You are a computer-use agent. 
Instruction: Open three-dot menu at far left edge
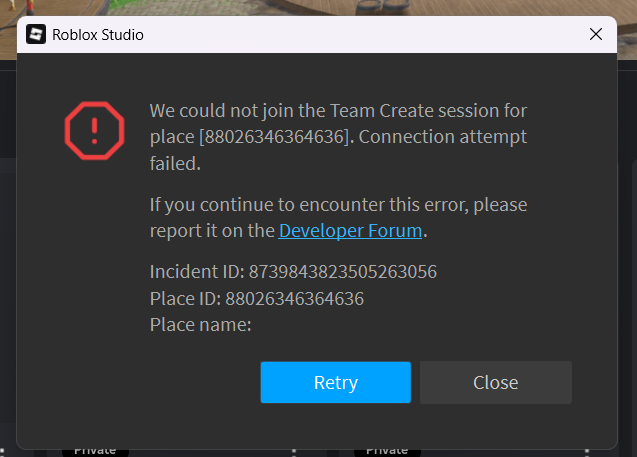click(2, 453)
